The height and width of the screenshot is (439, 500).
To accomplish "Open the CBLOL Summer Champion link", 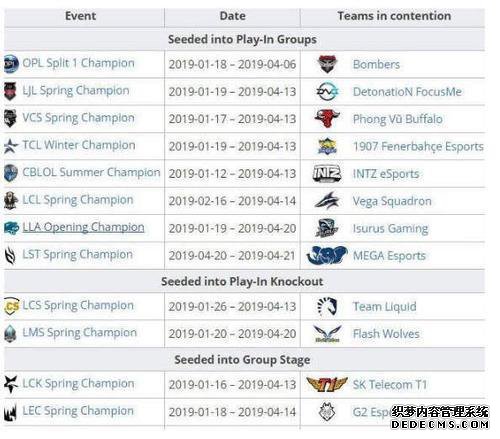I will click(x=91, y=172).
